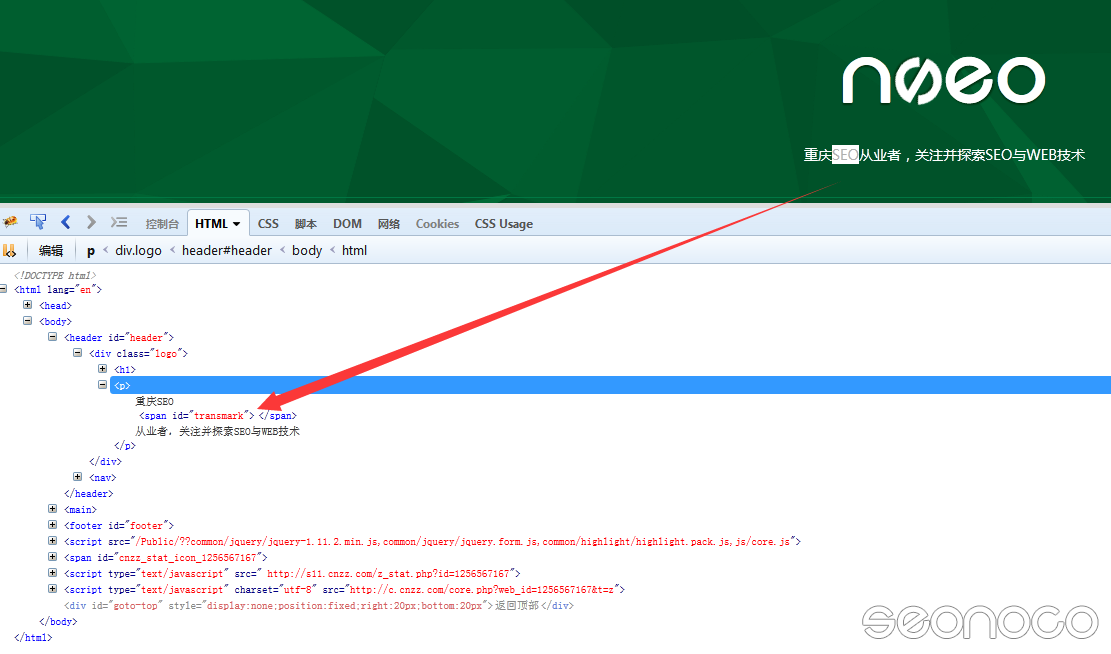Open the Firebug bug icon menu
The width and height of the screenshot is (1111, 654).
11,222
